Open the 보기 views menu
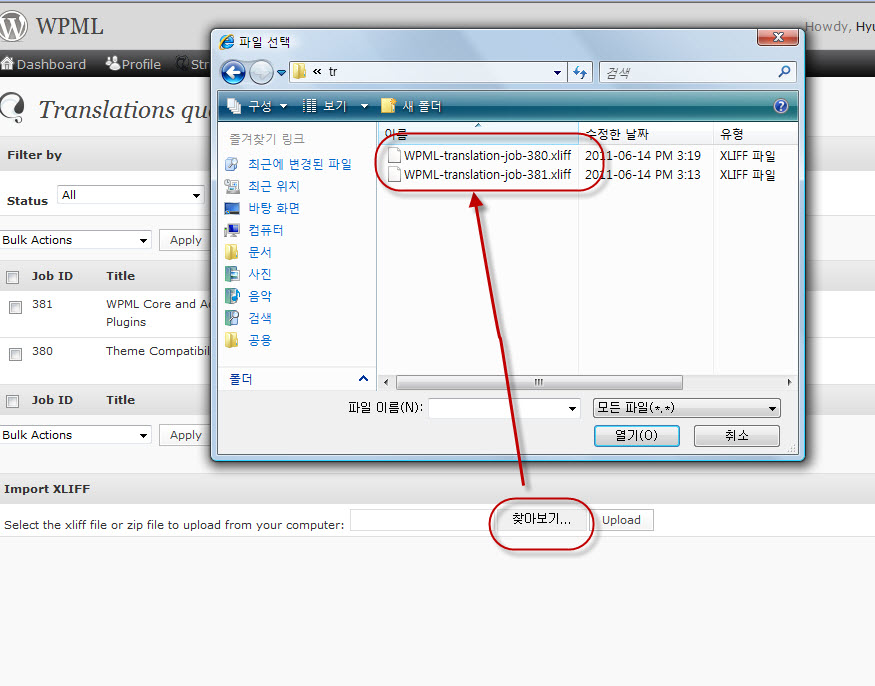This screenshot has width=875, height=686. [325, 106]
